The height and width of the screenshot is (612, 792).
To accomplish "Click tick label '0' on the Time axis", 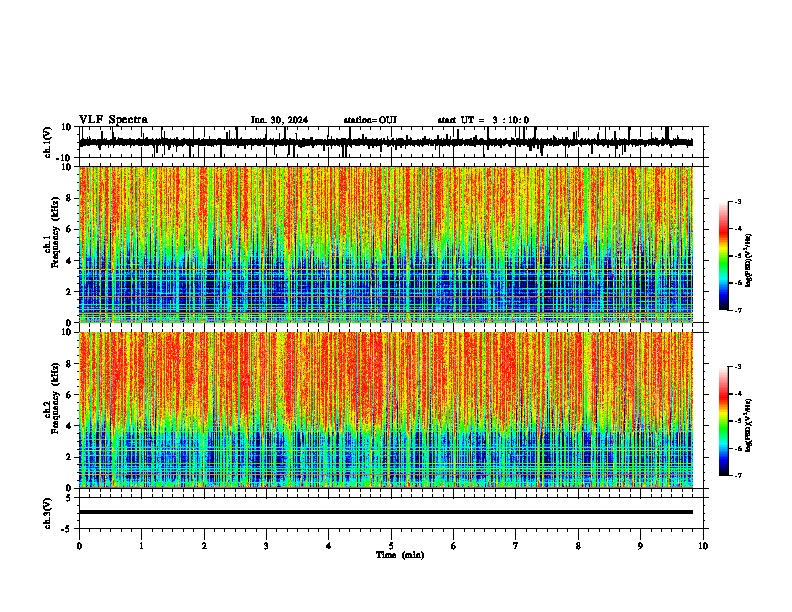I will pos(79,546).
